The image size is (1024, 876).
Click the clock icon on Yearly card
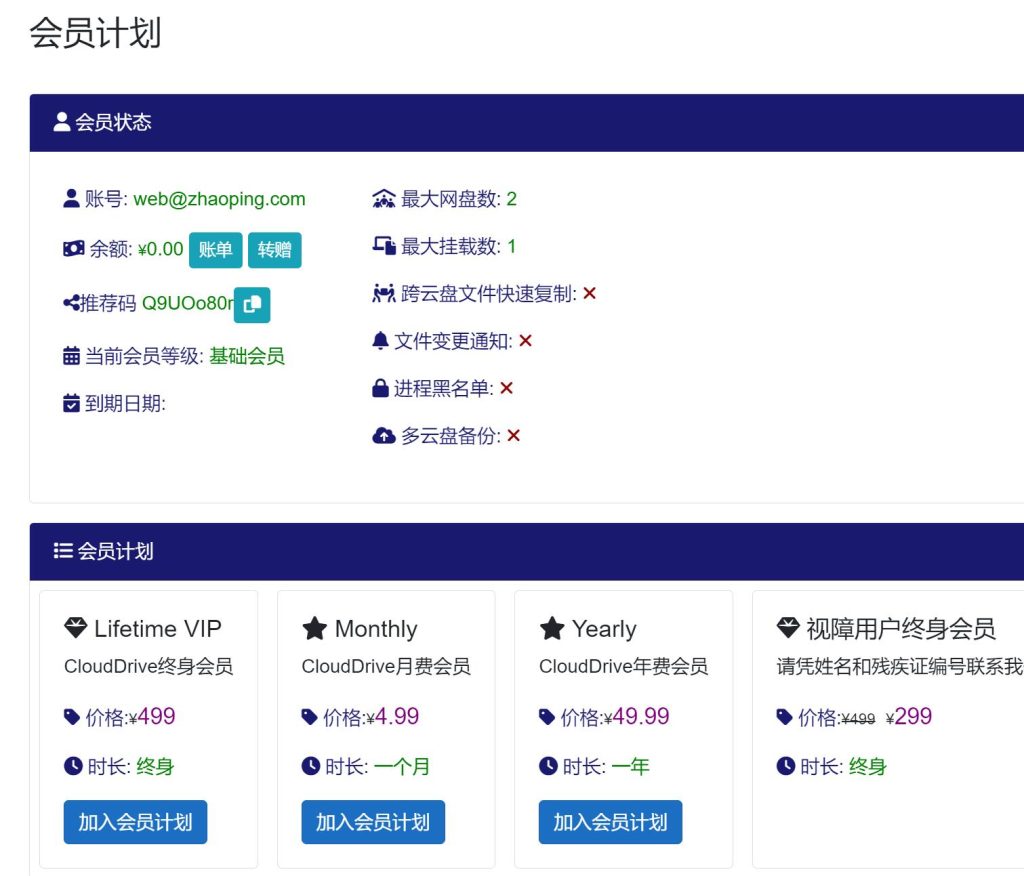[549, 766]
